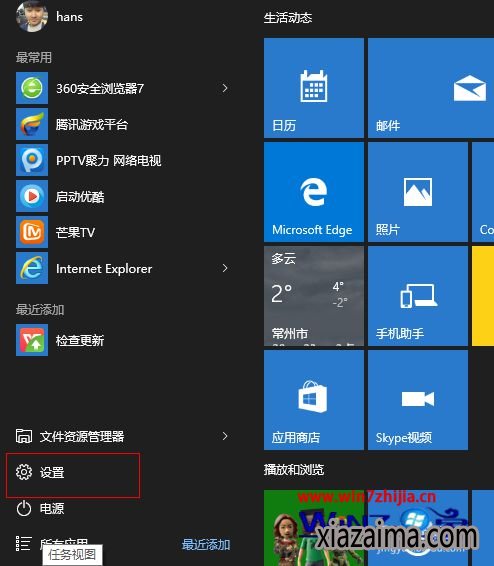
Task: Expand the Internet Explorer jump list arrow
Action: [225, 268]
